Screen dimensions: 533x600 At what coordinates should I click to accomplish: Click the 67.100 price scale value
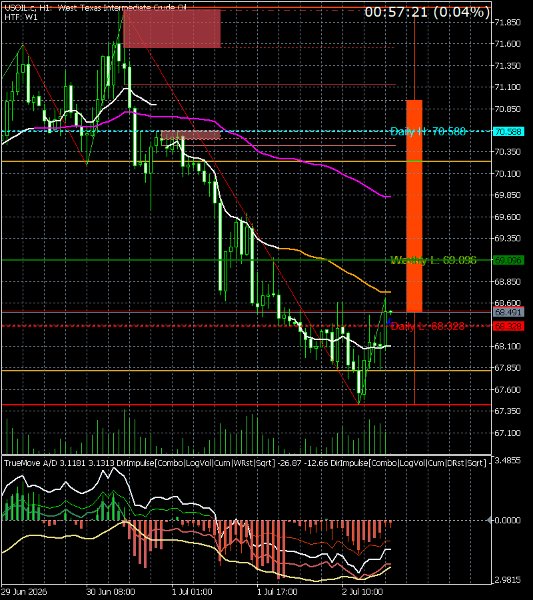[507, 433]
